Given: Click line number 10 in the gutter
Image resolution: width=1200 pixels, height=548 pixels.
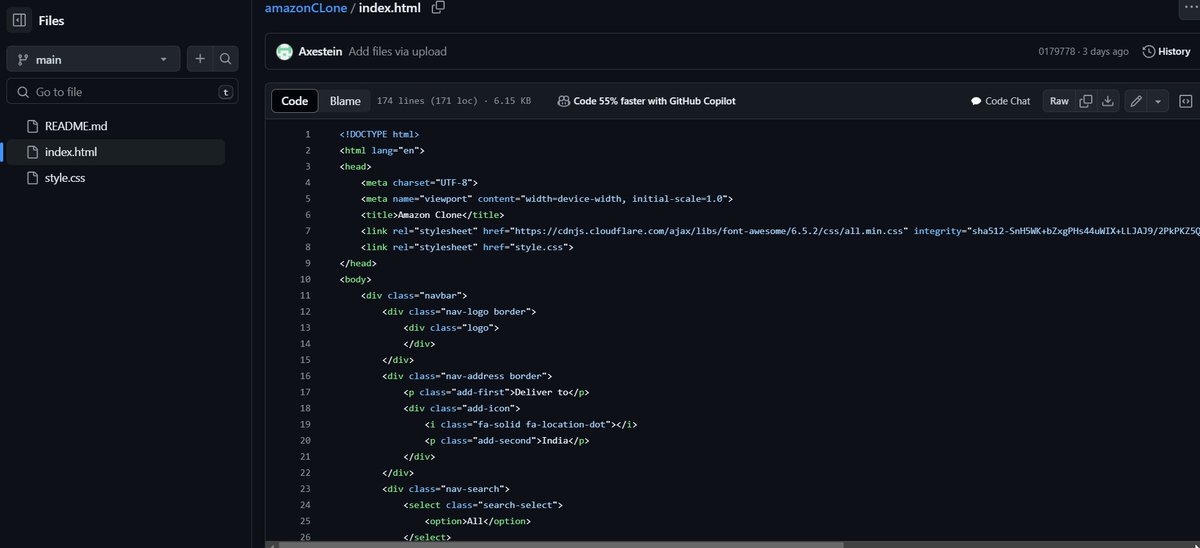Looking at the screenshot, I should click(305, 279).
